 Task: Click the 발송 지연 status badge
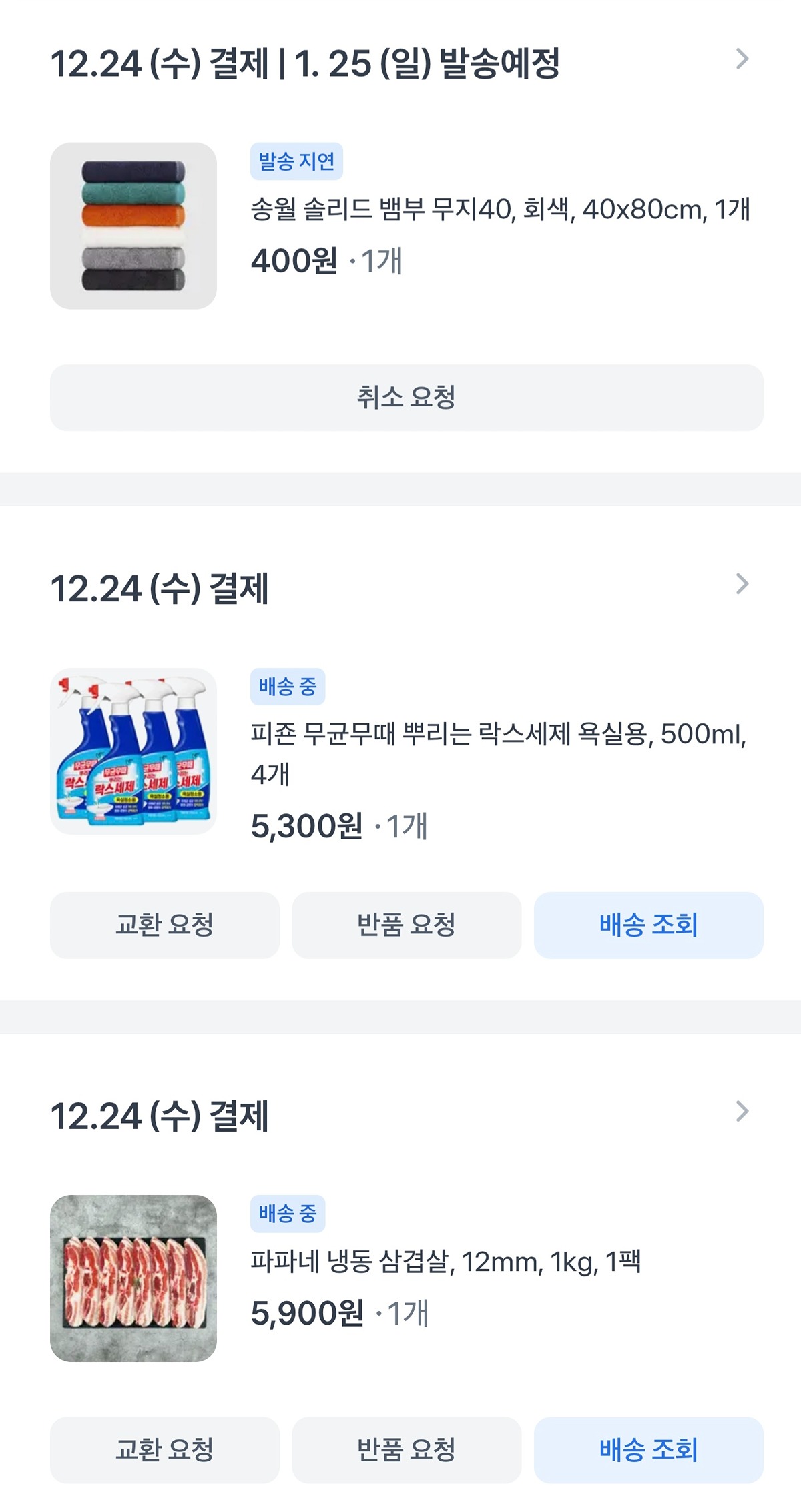click(296, 161)
